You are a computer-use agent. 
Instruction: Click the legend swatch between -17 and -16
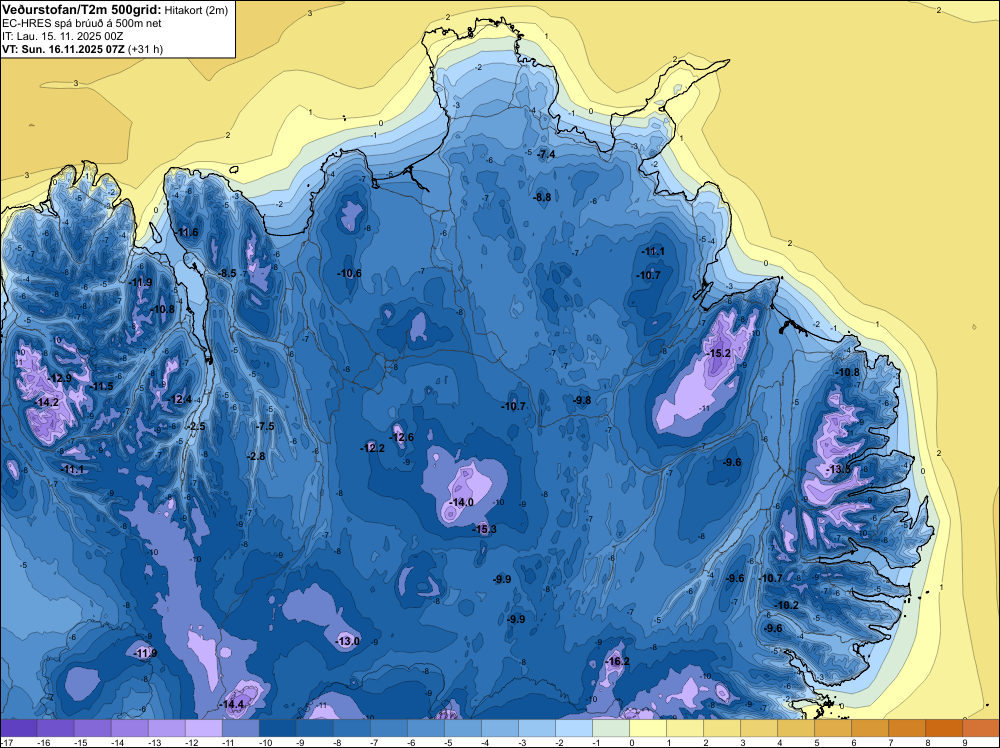(19, 728)
